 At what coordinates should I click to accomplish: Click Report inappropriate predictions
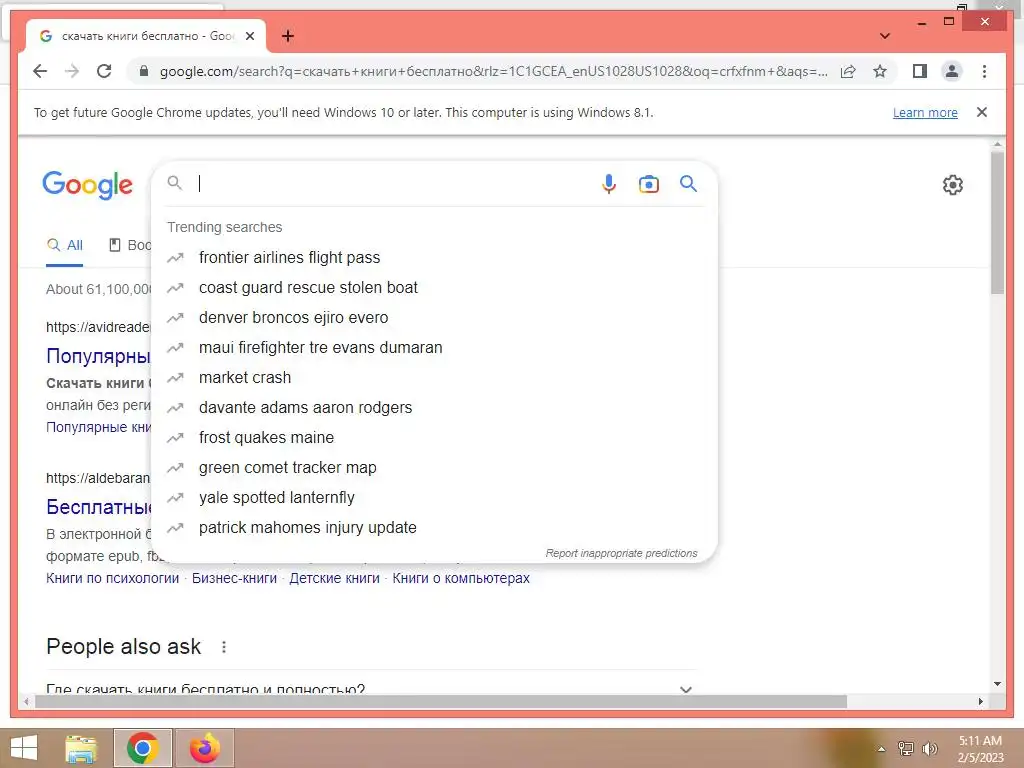(x=622, y=553)
